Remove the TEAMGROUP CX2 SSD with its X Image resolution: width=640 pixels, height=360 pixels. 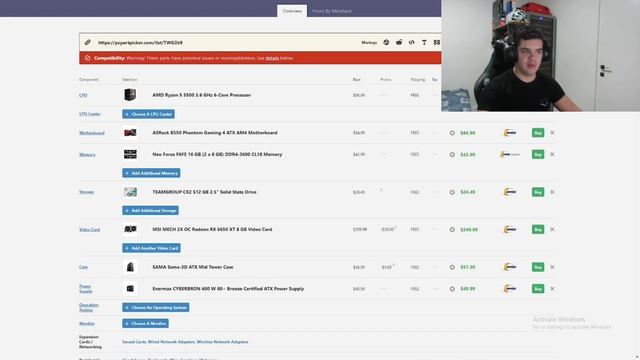point(552,192)
